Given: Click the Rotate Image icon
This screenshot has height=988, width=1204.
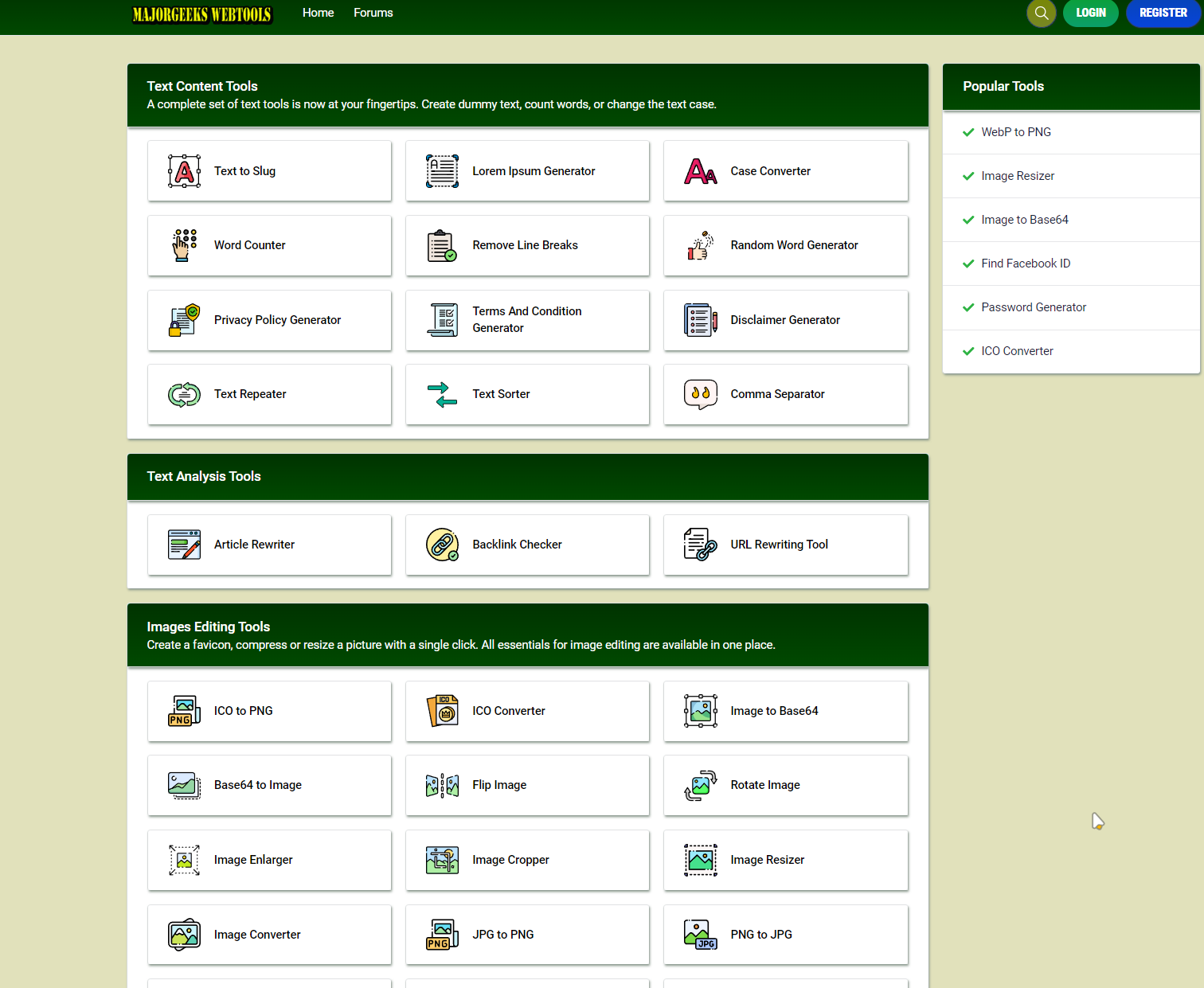Looking at the screenshot, I should (x=700, y=785).
